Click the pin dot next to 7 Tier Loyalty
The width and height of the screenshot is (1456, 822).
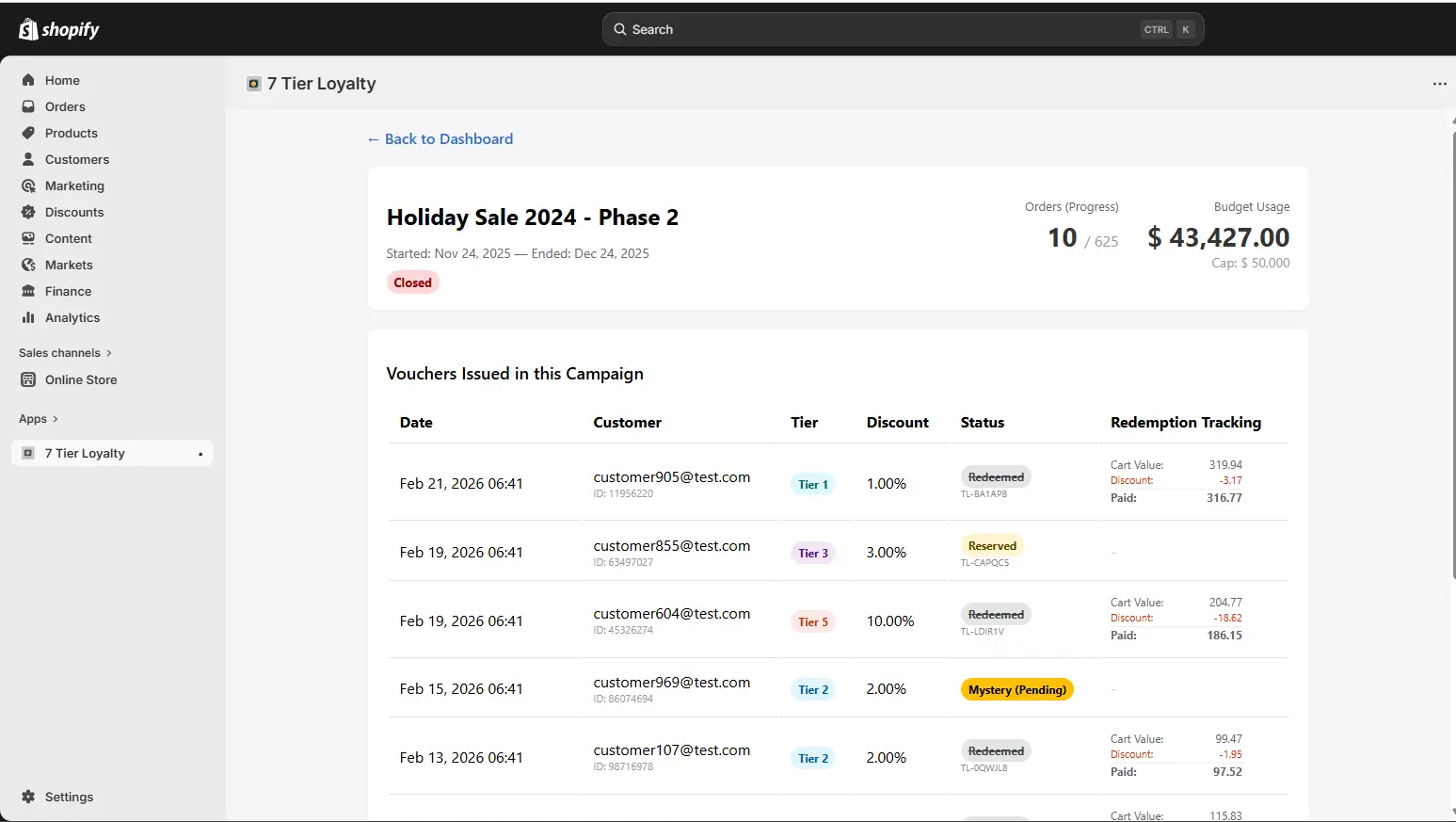(x=200, y=454)
